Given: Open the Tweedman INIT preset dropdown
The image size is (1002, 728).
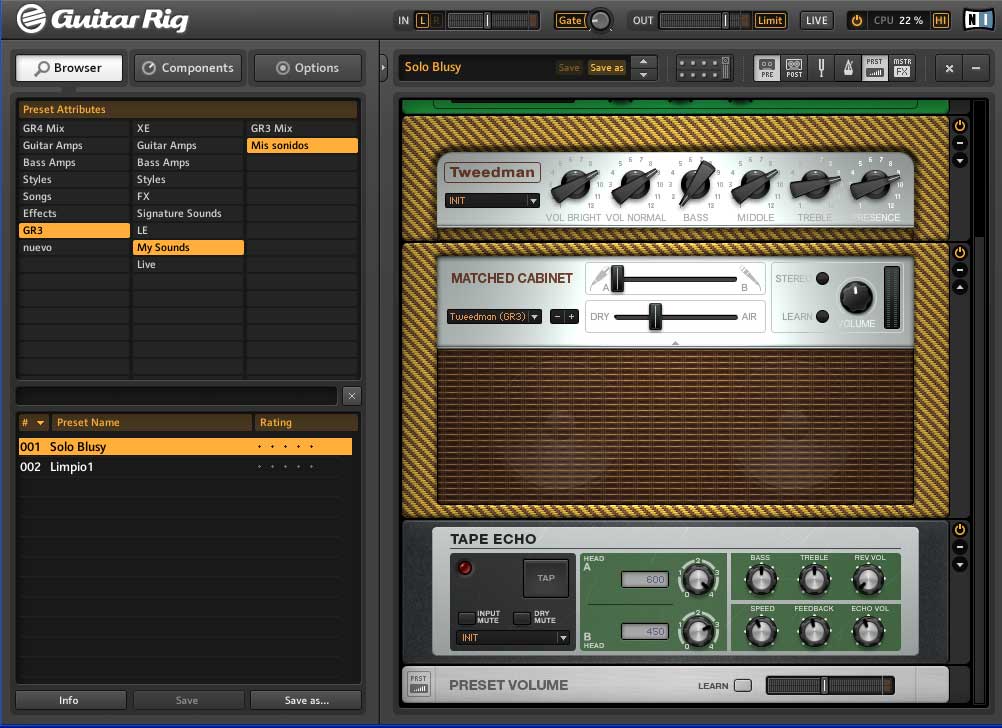Looking at the screenshot, I should [492, 201].
